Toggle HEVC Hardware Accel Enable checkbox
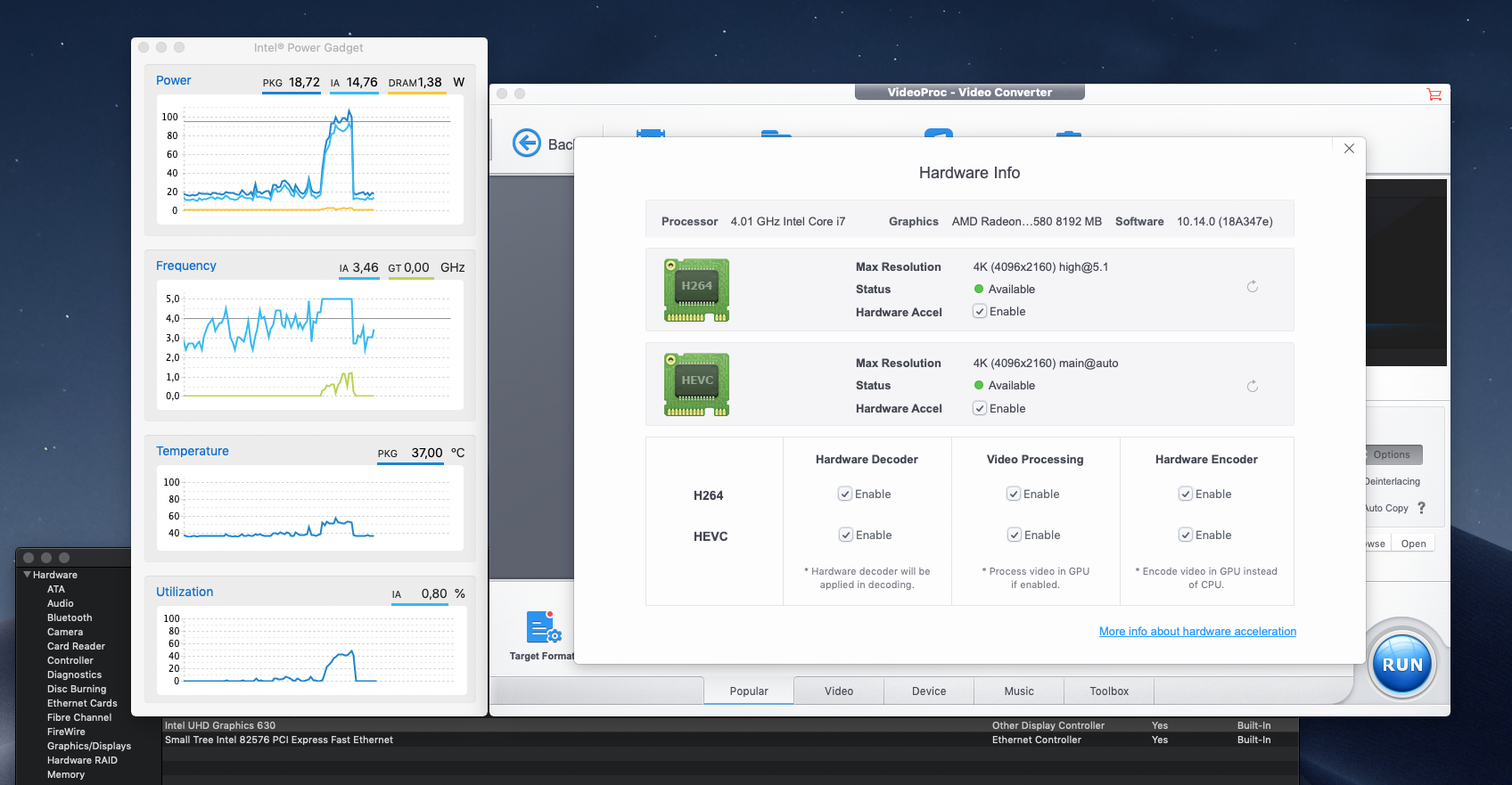Screen dimensions: 1512x785 (980, 409)
